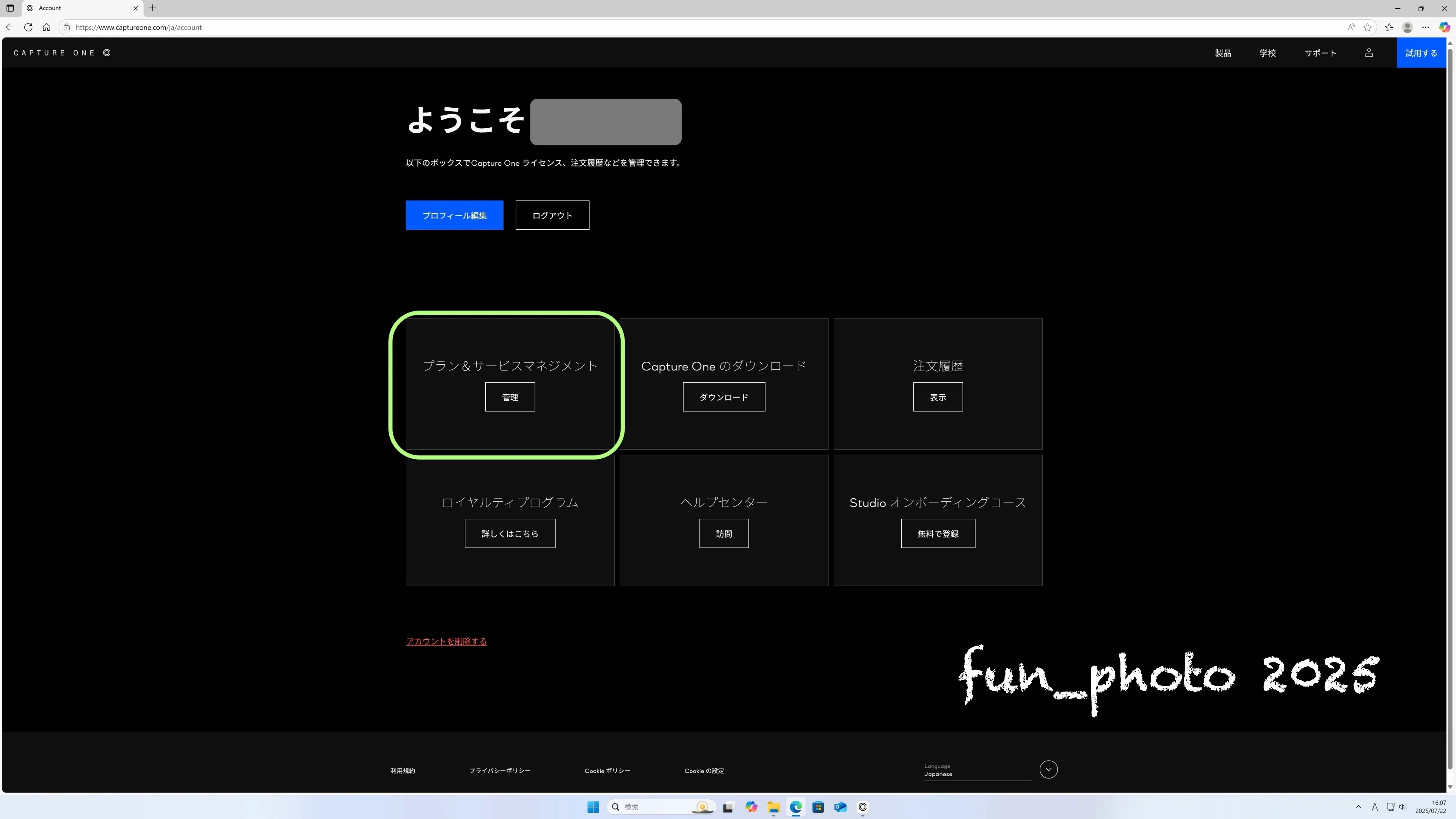Reload the page with the refresh icon
1456x819 pixels.
tap(28, 27)
